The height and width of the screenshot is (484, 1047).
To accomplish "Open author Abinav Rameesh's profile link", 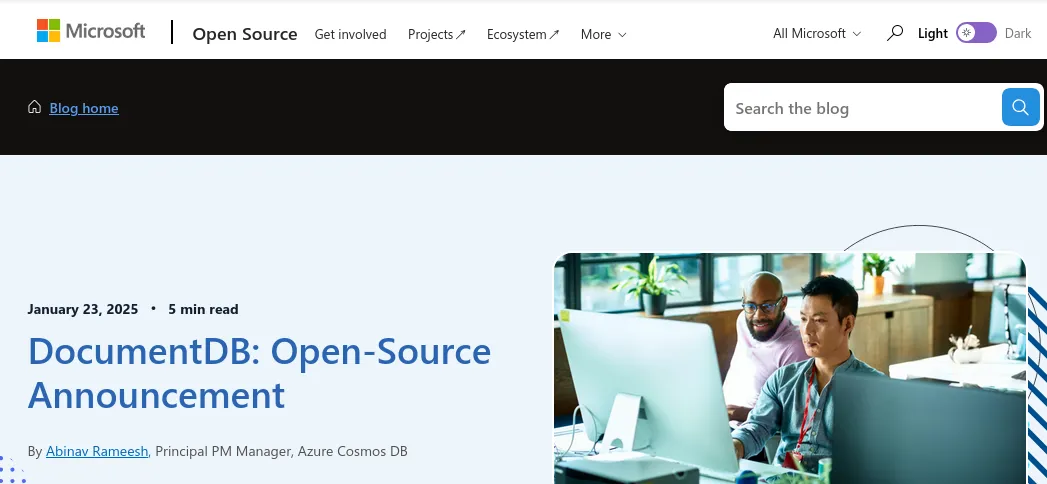I will pyautogui.click(x=97, y=451).
